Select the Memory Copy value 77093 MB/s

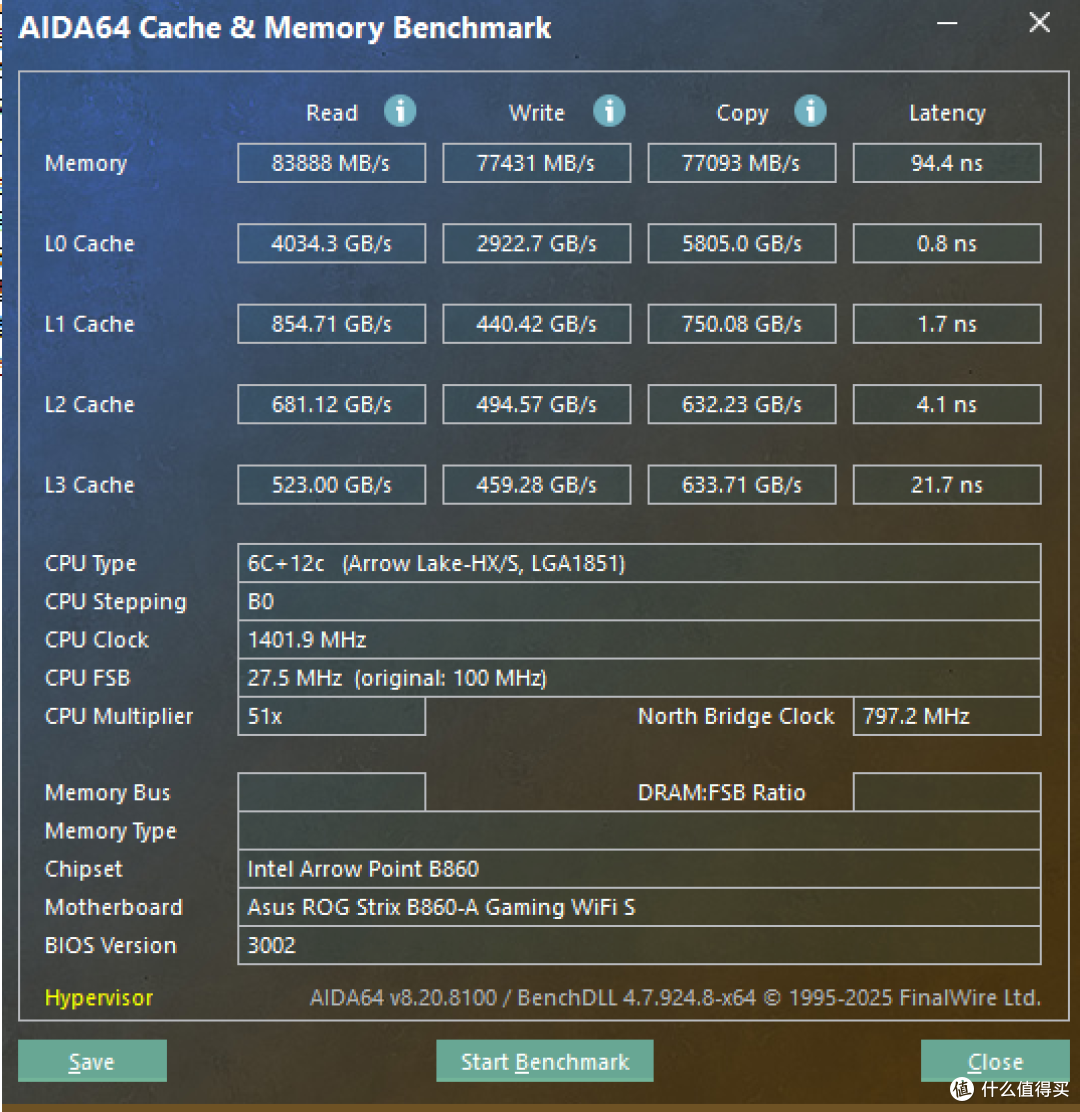click(741, 163)
